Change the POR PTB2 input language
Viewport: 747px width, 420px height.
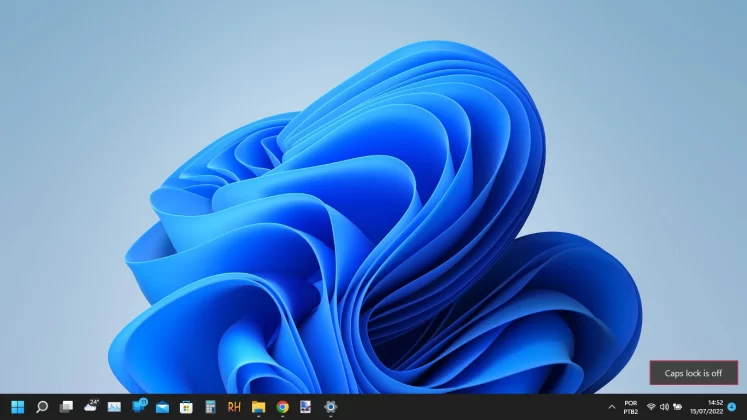coord(631,407)
